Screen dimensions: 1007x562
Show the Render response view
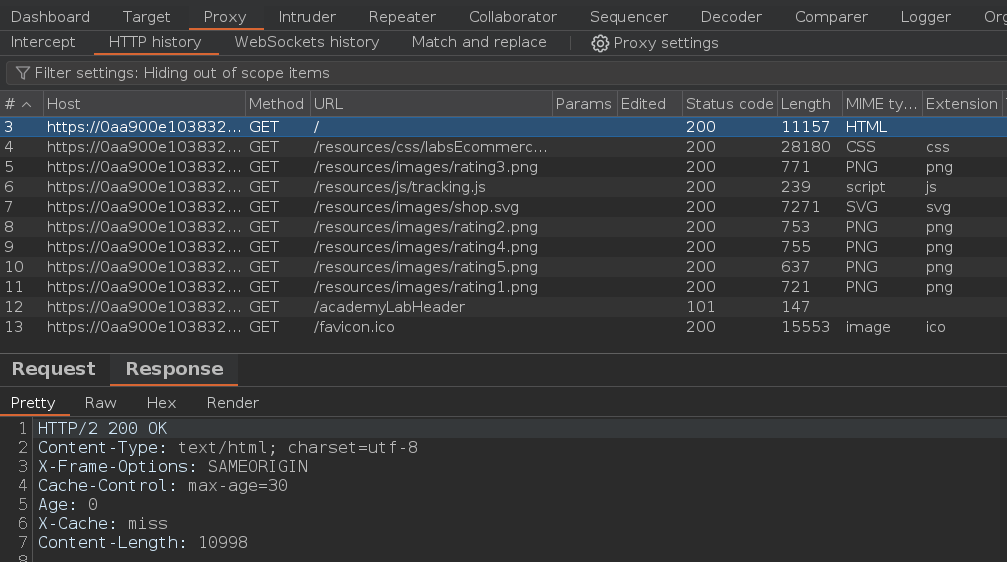[x=232, y=403]
